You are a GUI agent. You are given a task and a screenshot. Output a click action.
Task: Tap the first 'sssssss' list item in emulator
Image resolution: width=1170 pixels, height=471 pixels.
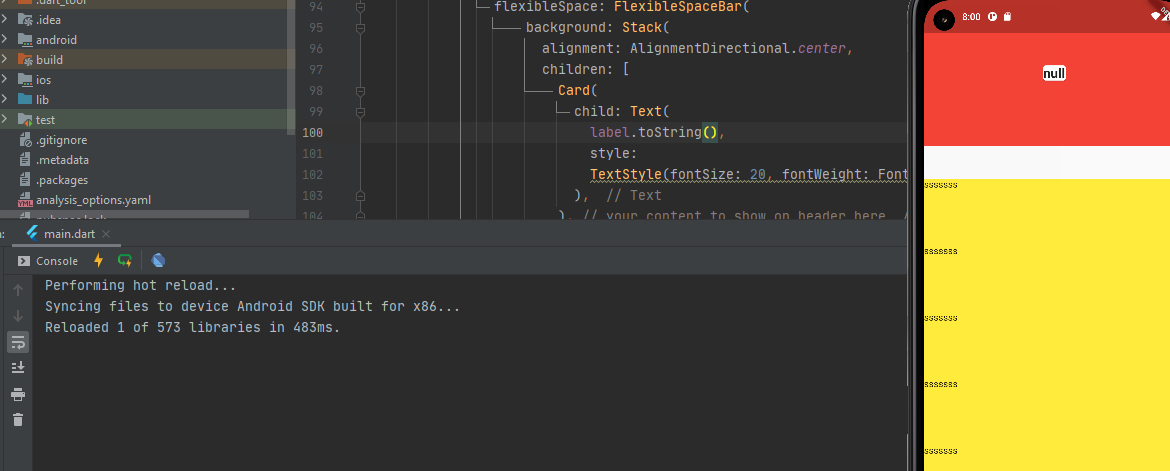tap(941, 184)
